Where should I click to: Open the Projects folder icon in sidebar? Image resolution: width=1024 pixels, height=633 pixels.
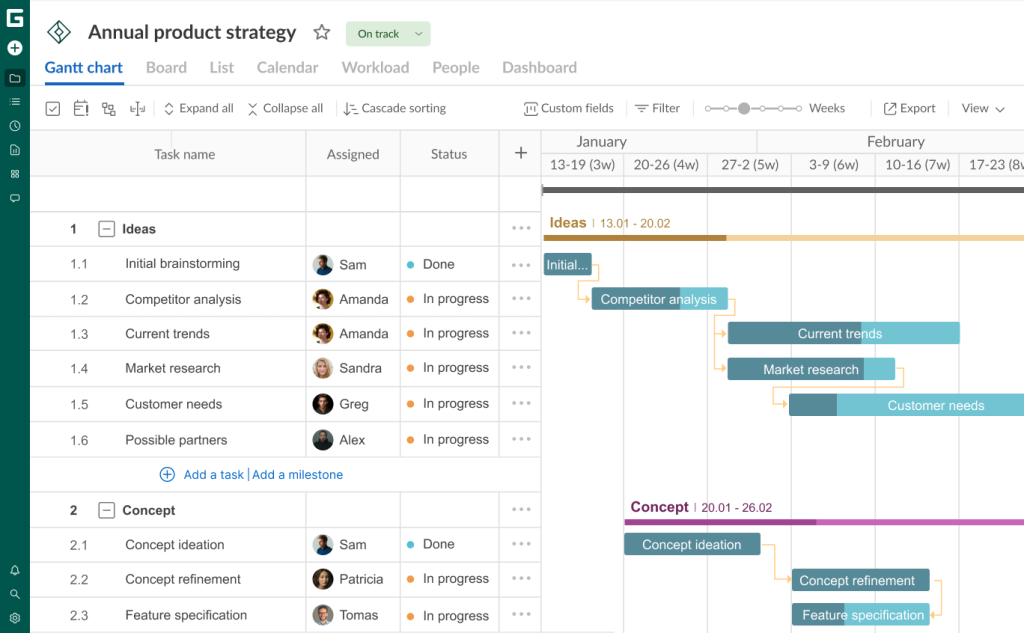click(x=14, y=78)
